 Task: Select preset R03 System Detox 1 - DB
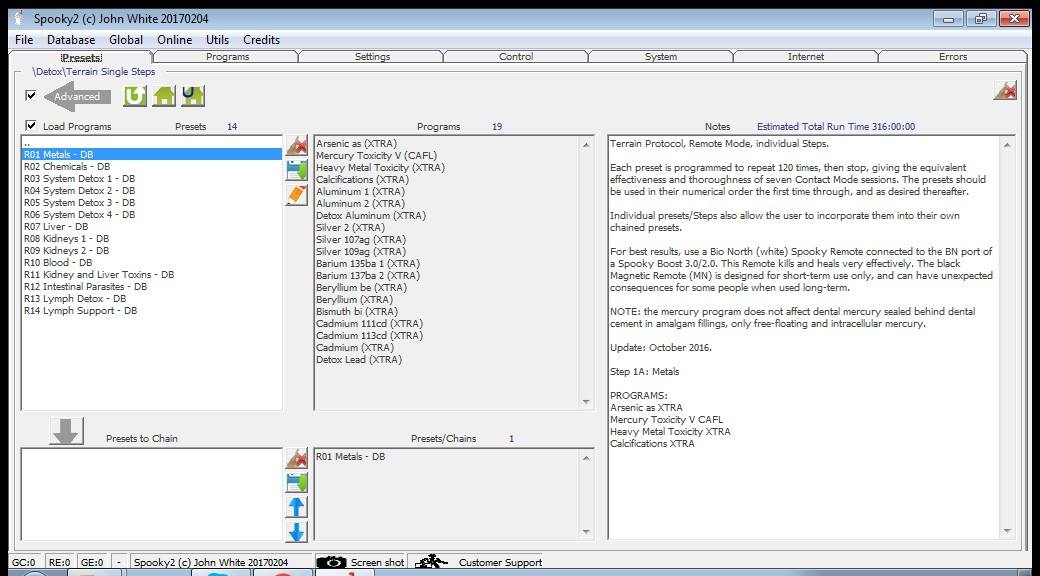coord(152,179)
